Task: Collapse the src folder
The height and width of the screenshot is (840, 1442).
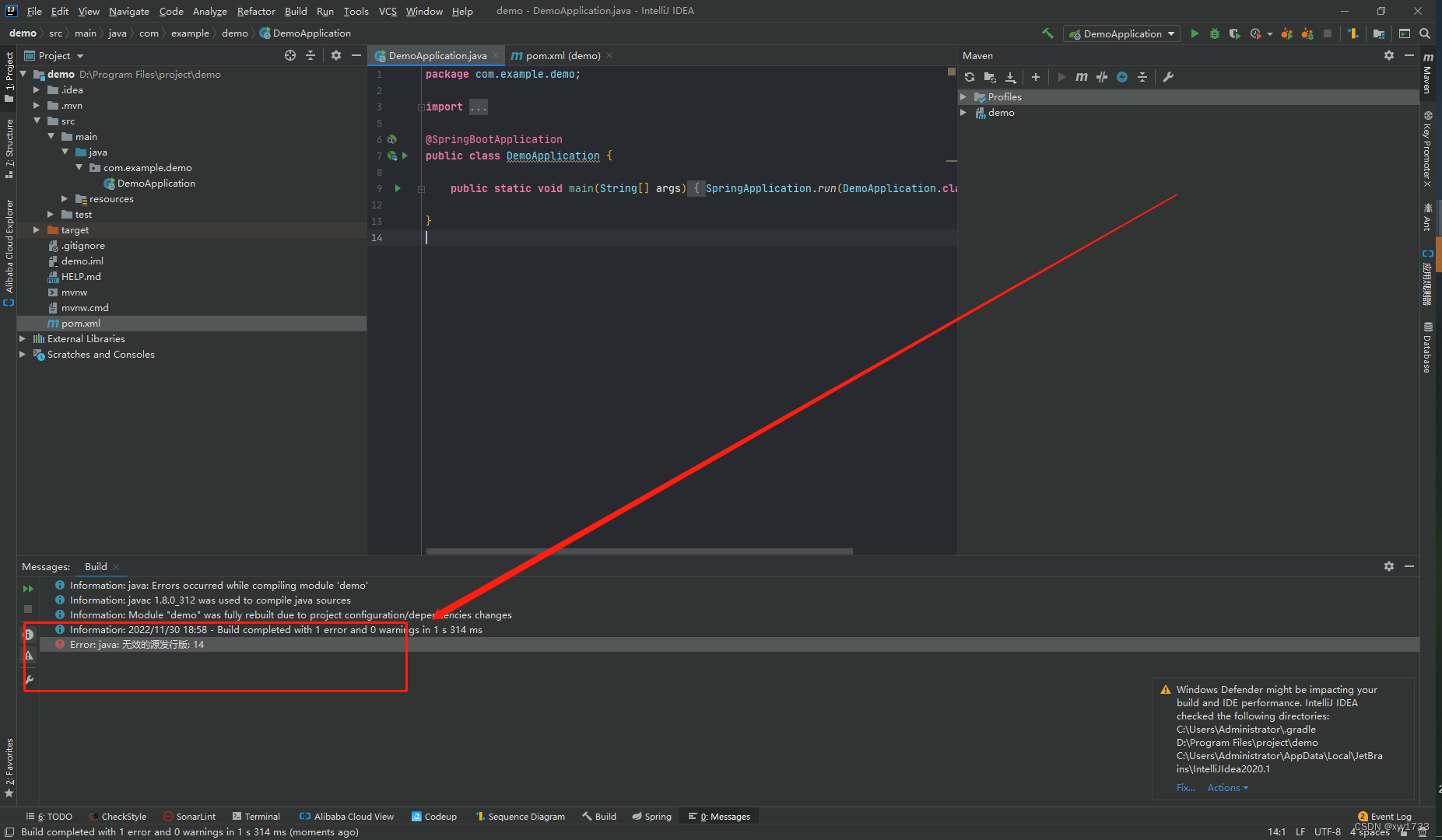Action: (37, 121)
